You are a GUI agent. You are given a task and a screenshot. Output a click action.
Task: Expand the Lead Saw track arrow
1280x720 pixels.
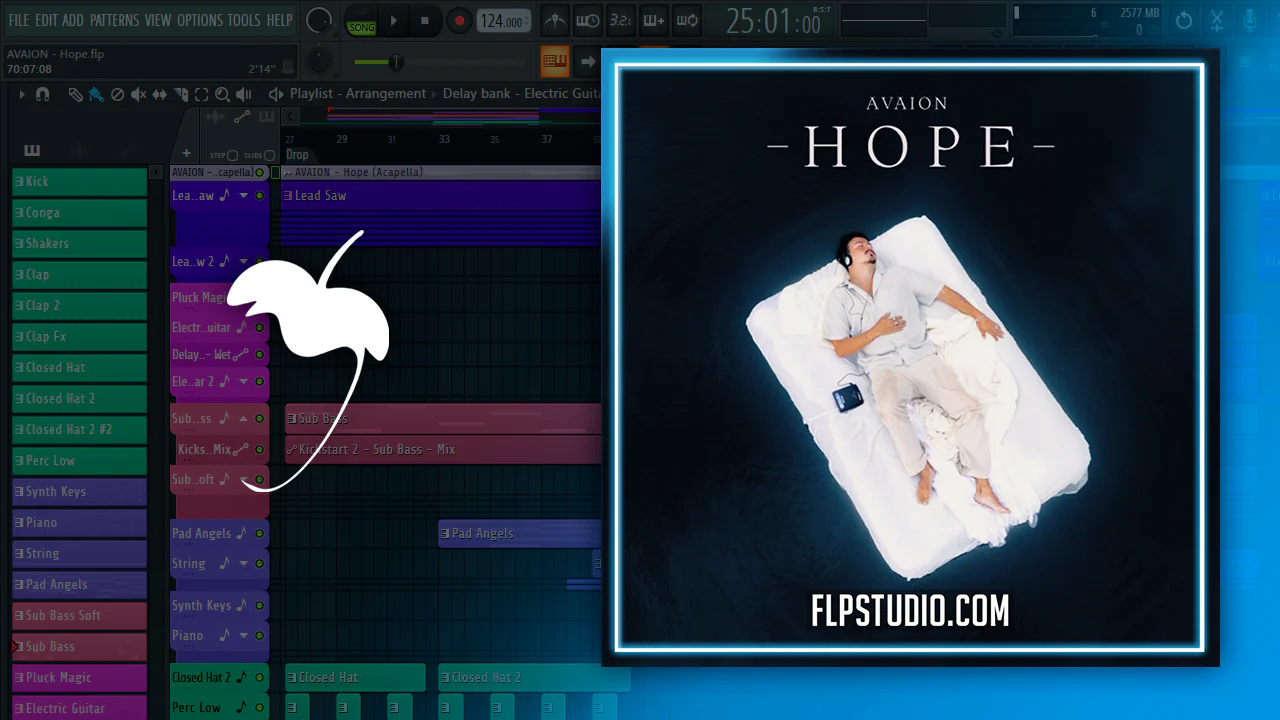(x=243, y=196)
